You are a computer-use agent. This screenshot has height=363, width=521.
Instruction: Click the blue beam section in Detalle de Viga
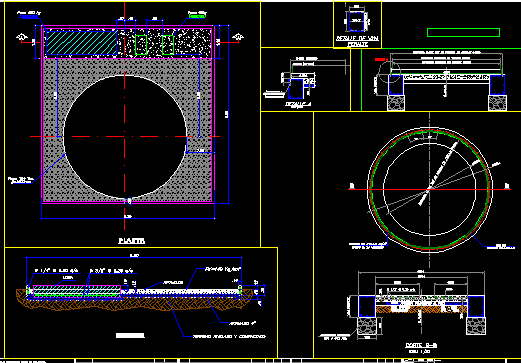357,22
